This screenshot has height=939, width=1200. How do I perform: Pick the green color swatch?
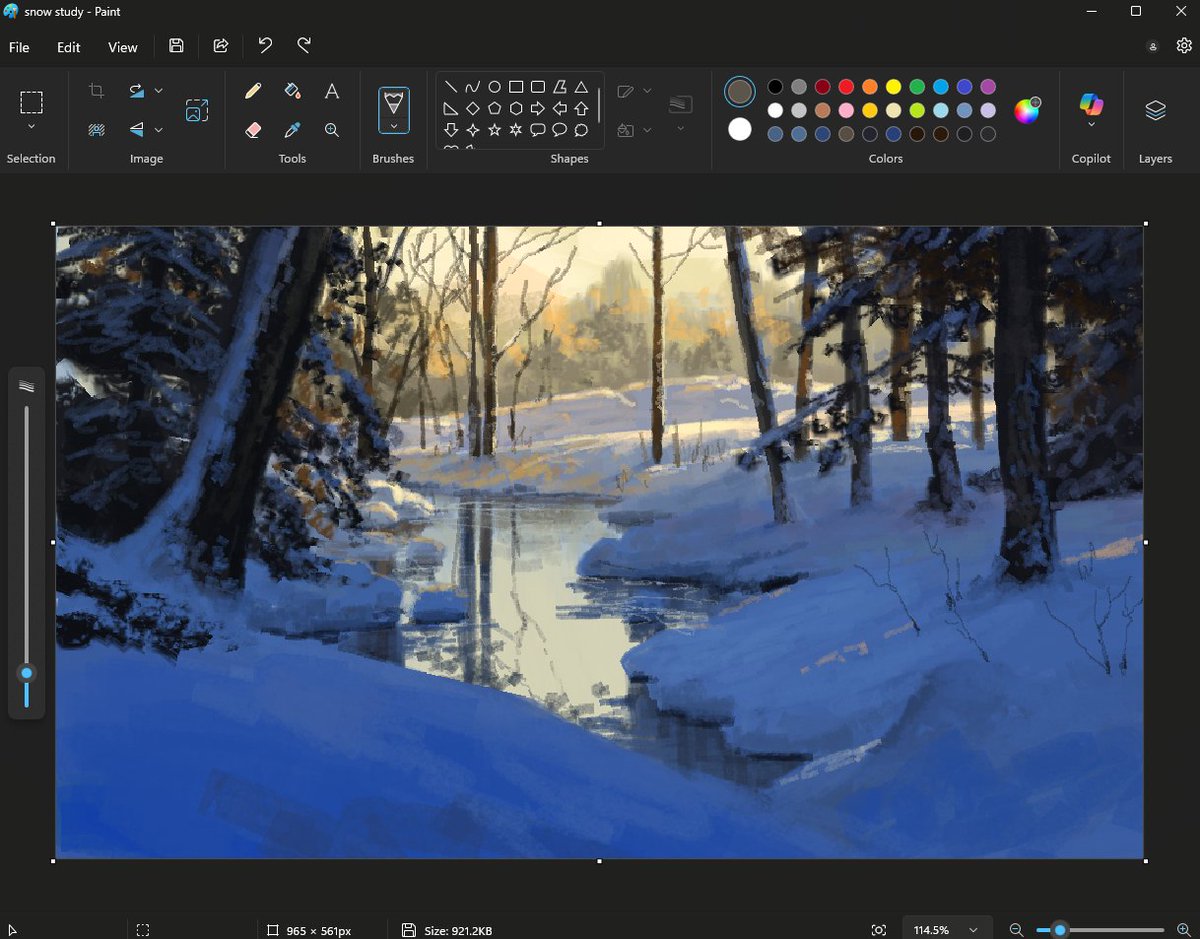pos(917,87)
